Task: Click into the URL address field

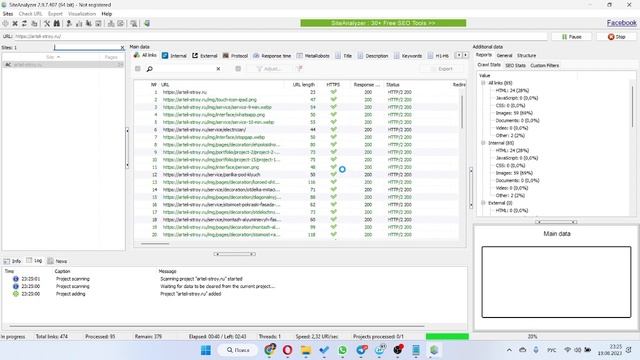Action: [281, 36]
